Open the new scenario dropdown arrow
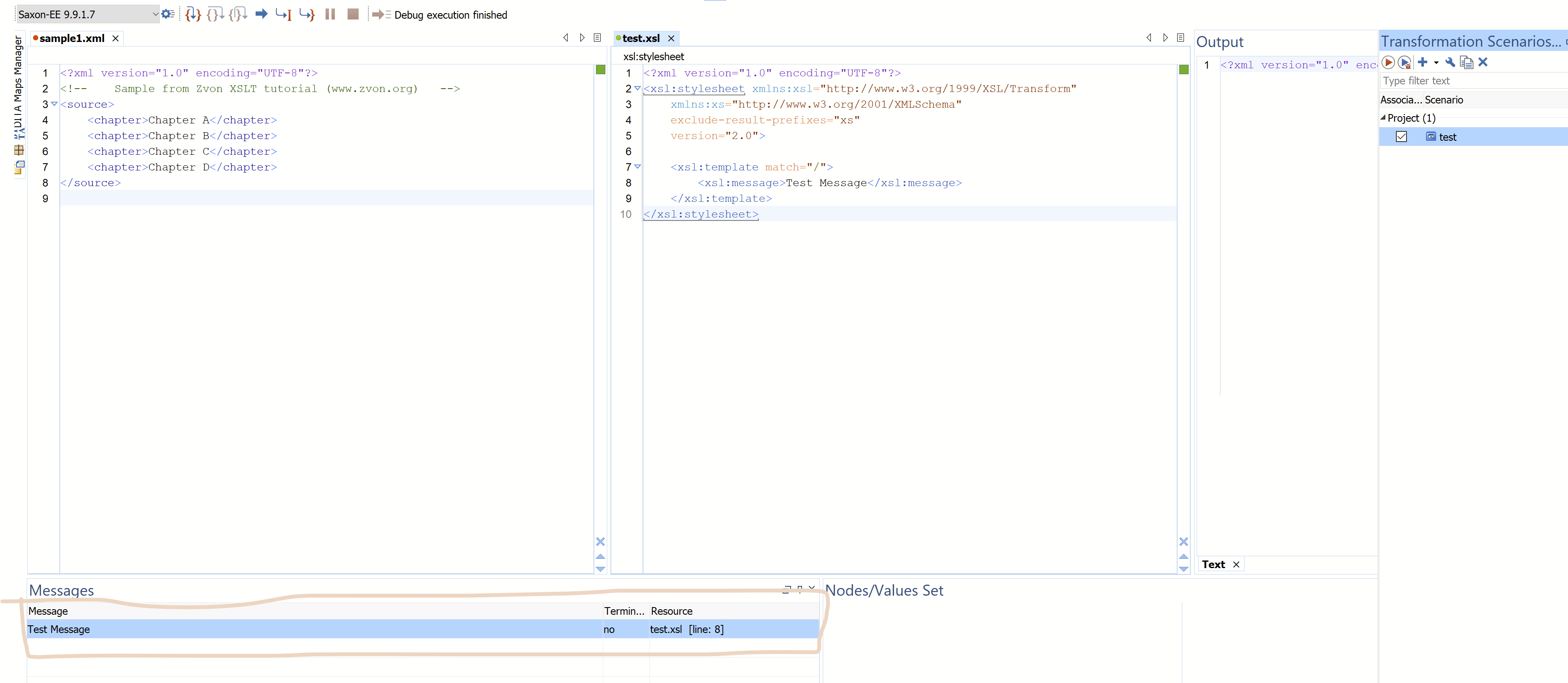This screenshot has height=683, width=1568. (x=1436, y=63)
